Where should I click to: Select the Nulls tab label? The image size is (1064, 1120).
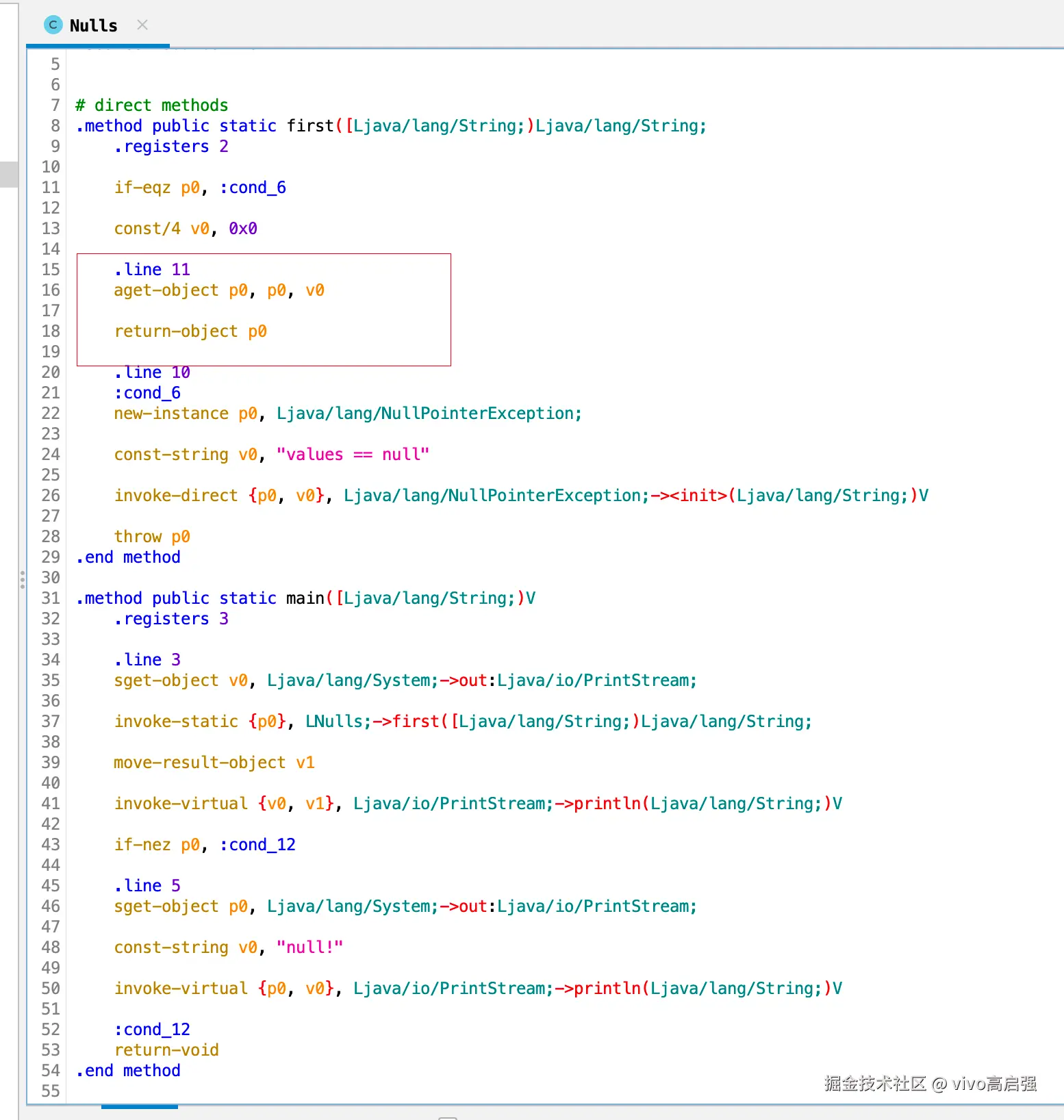click(94, 25)
